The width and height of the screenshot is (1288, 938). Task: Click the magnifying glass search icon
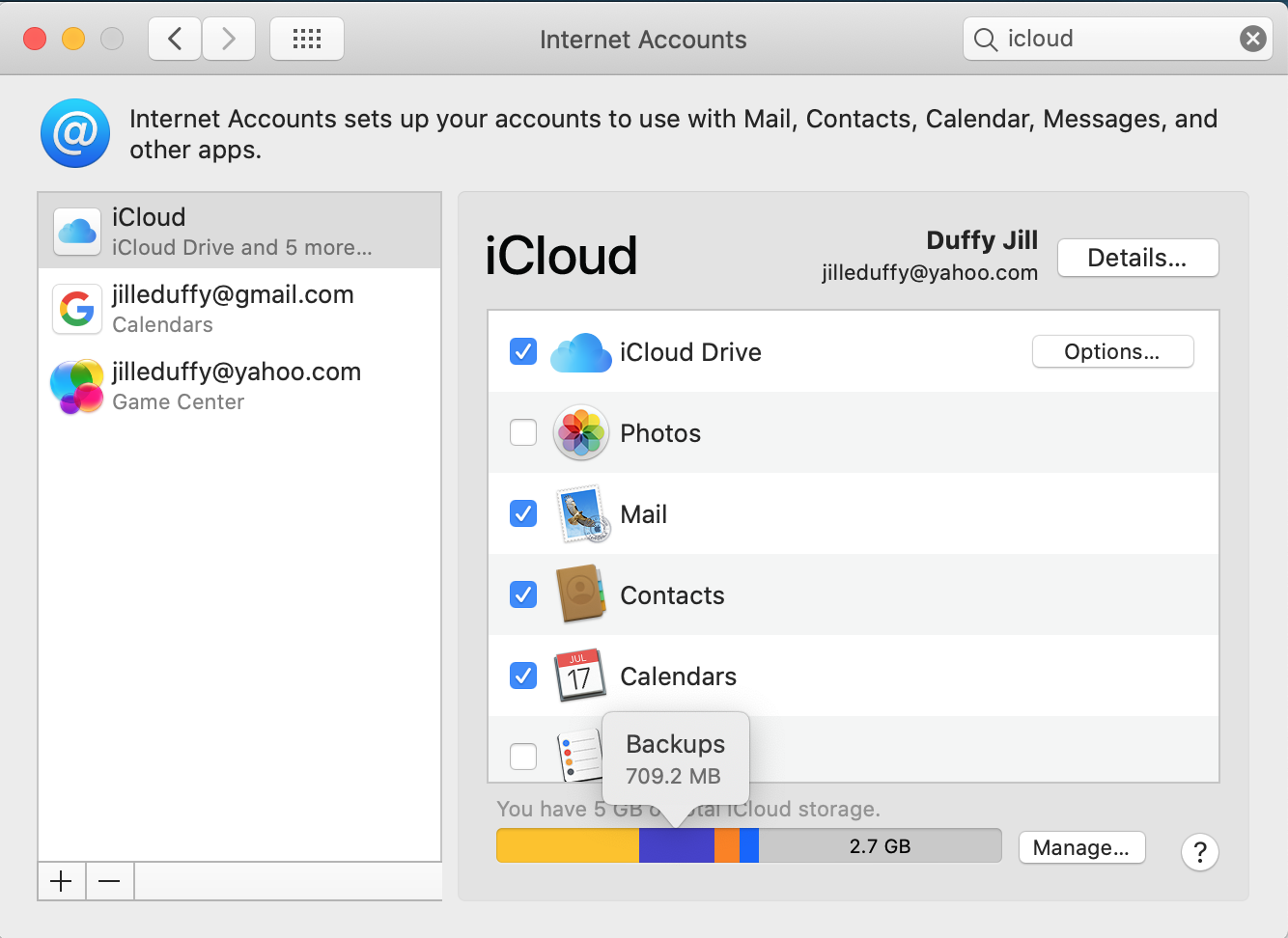[x=985, y=40]
